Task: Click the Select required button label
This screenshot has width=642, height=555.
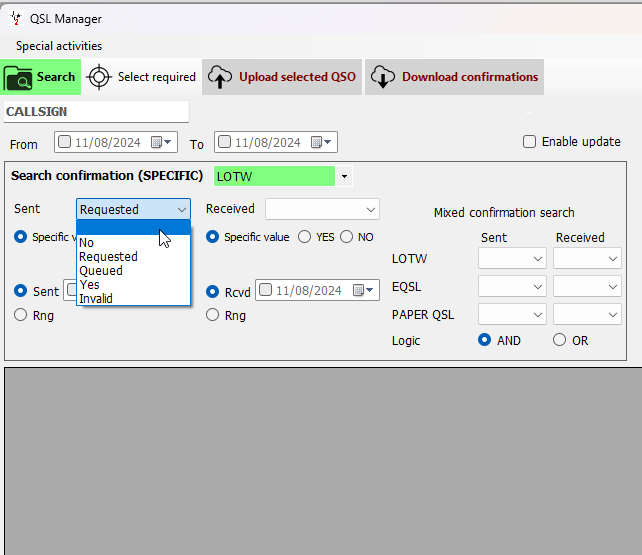Action: [x=157, y=77]
